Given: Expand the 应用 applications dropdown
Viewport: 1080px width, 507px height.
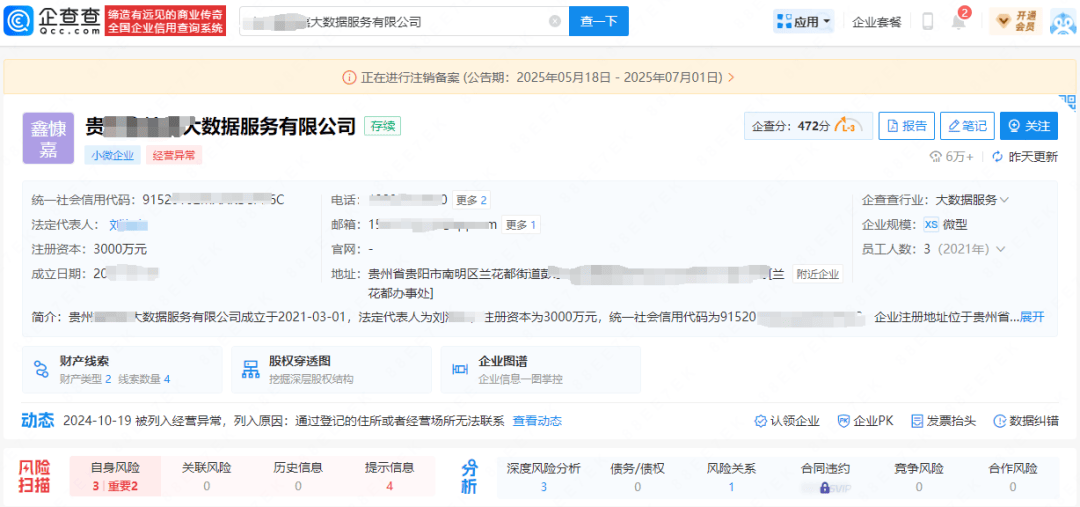Looking at the screenshot, I should pos(803,21).
